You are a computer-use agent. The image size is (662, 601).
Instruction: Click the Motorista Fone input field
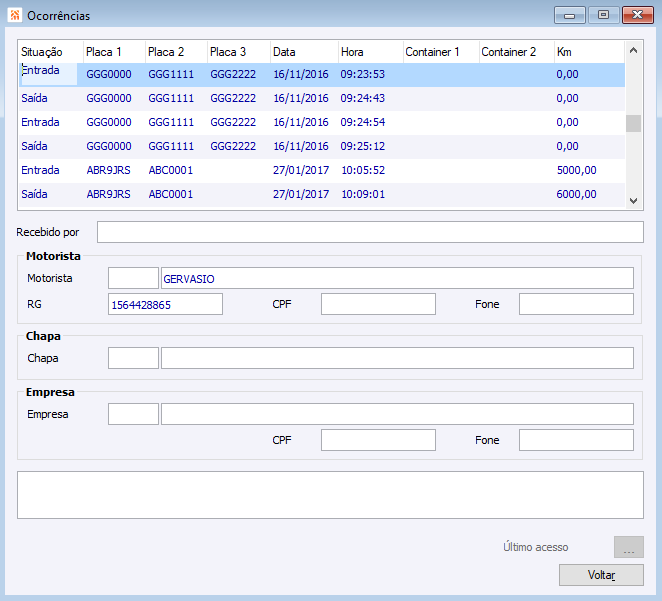coord(576,304)
